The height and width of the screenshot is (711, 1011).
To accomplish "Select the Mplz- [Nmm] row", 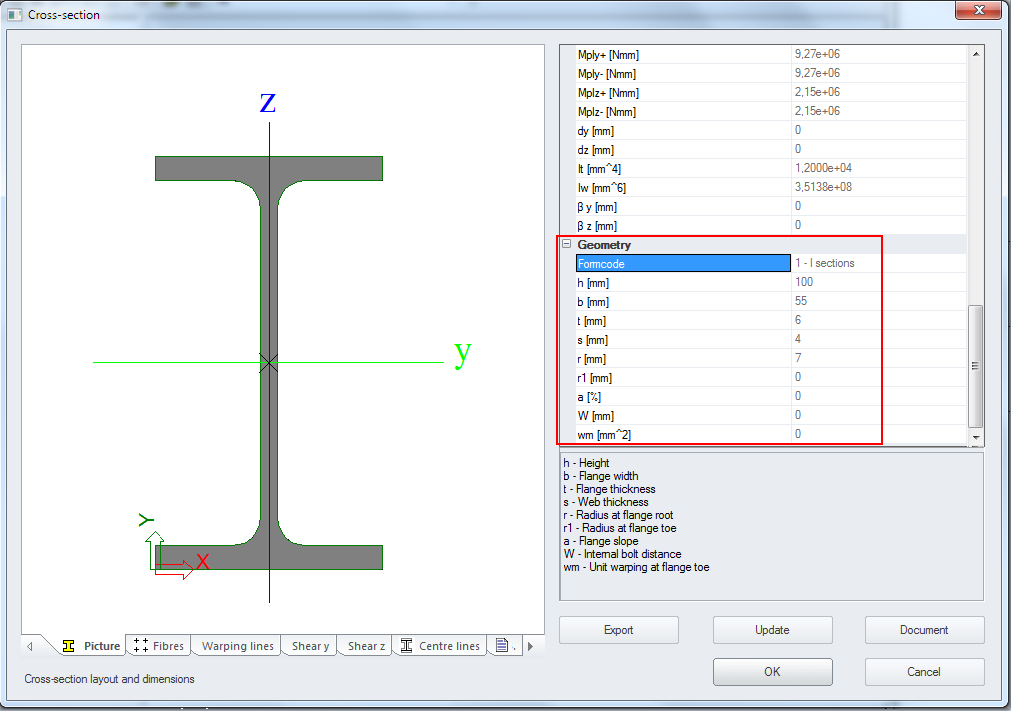I will point(771,112).
